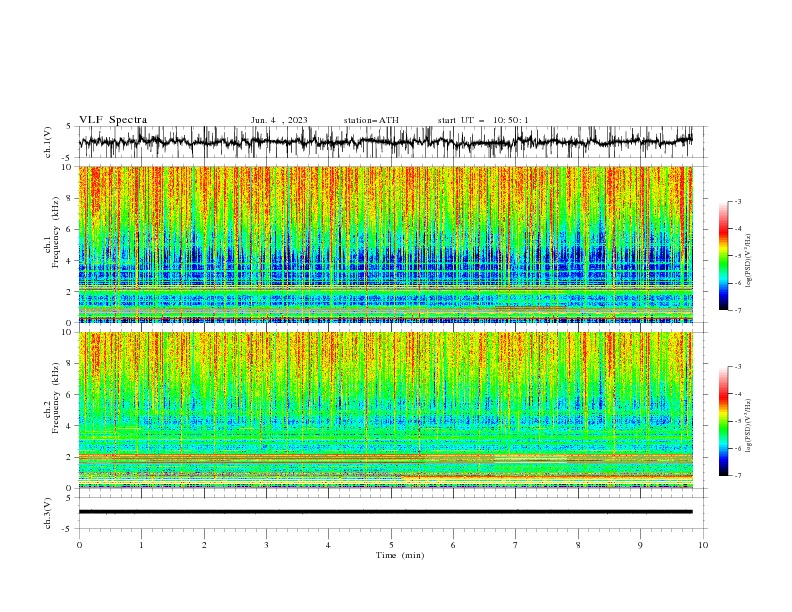This screenshot has width=792, height=612.
Task: Click time axis tick label '5'
Action: click(x=391, y=545)
